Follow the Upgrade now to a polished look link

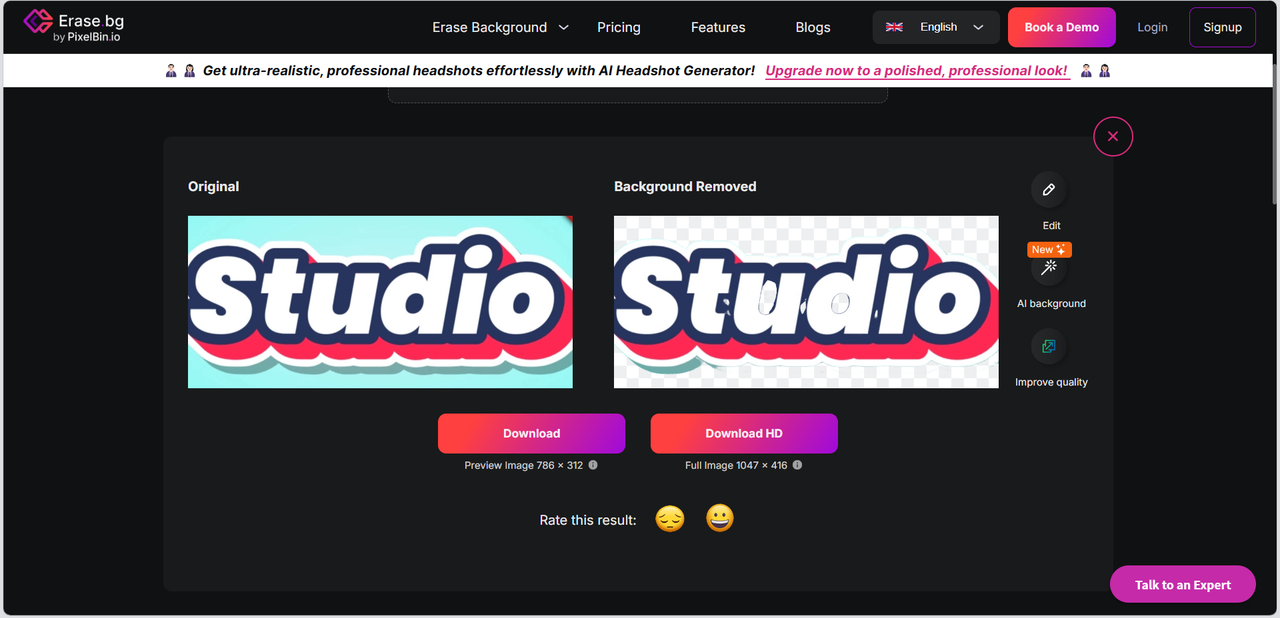coord(917,71)
